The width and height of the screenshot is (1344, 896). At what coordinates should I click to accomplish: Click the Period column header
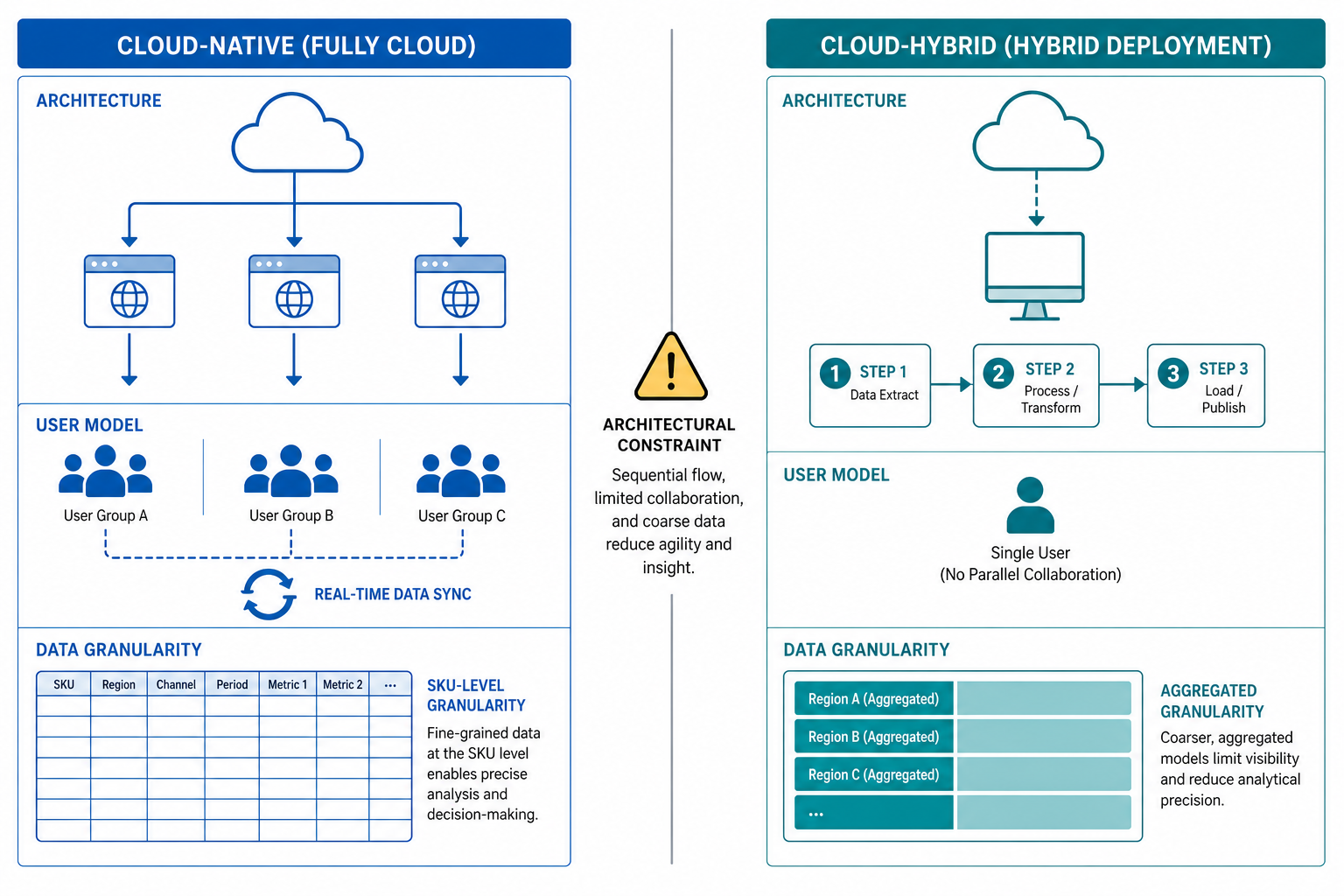[x=232, y=684]
